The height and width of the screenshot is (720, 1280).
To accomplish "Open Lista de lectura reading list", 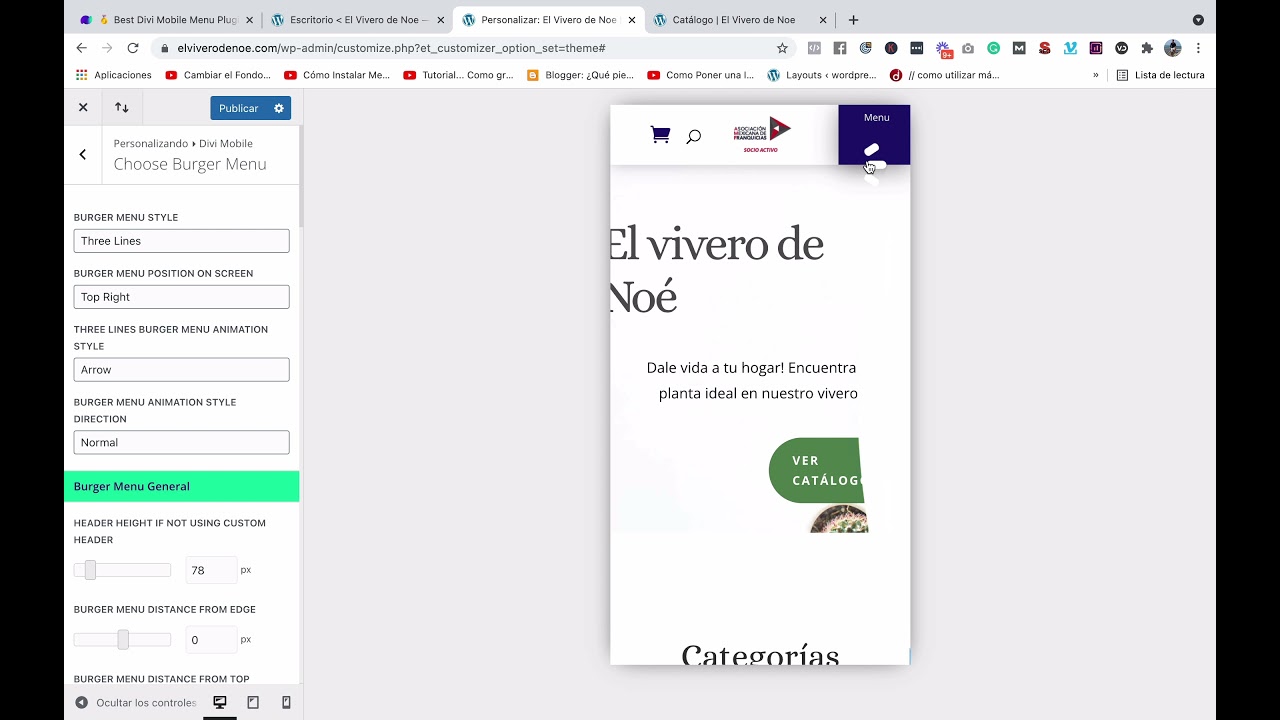I will pyautogui.click(x=1160, y=75).
